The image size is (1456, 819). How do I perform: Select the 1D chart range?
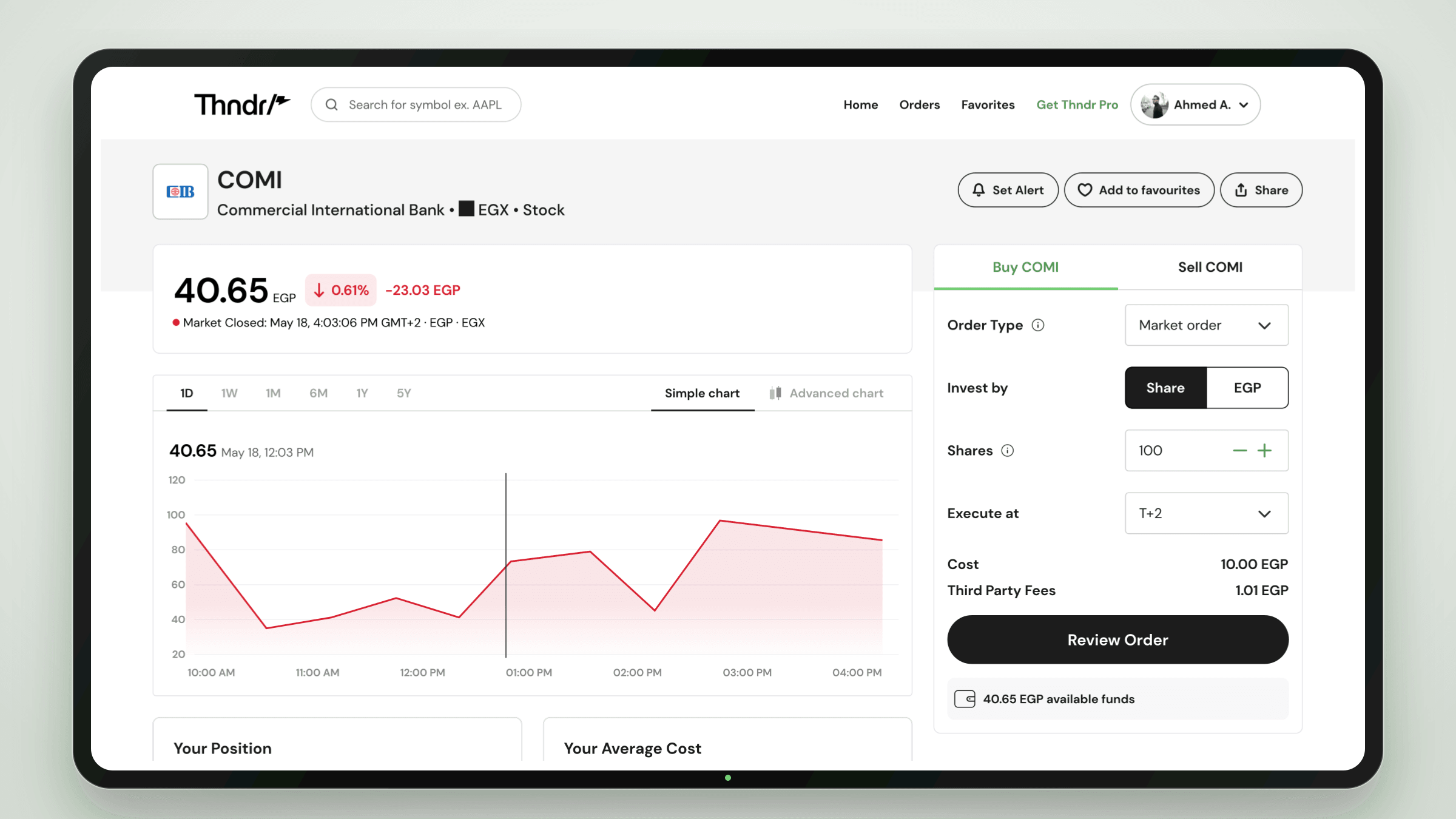click(x=187, y=393)
